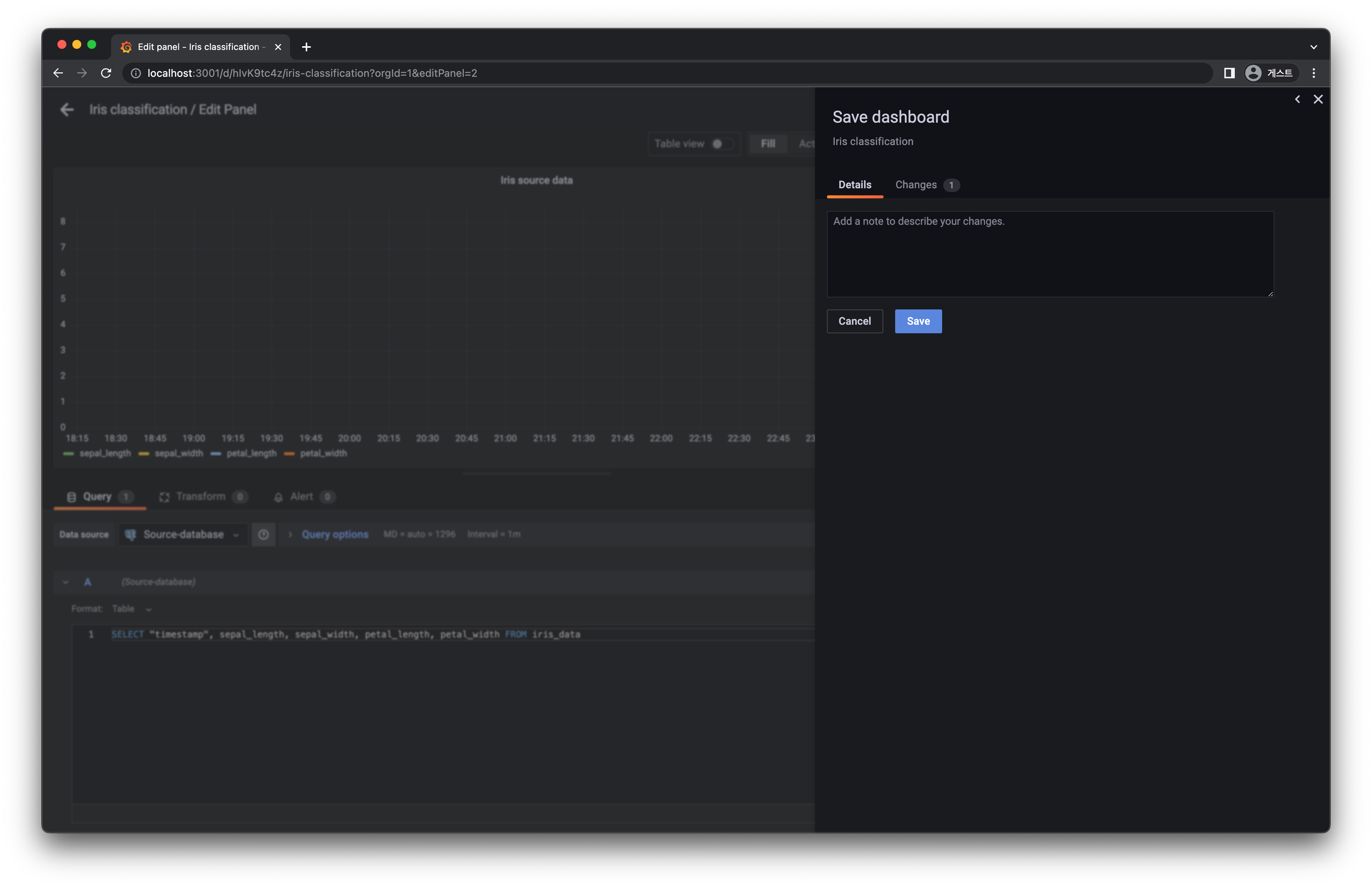
Task: Click the note description text area
Action: (x=1050, y=254)
